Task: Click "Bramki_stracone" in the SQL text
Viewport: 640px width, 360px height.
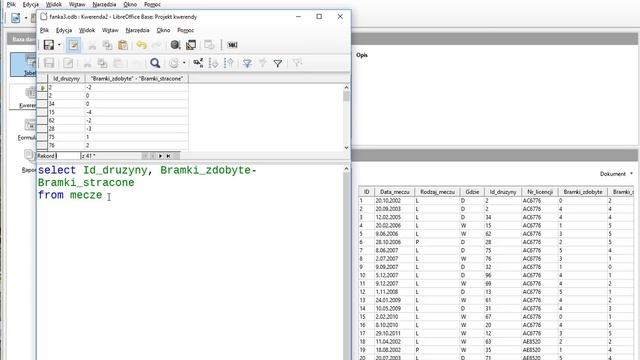Action: (x=86, y=182)
